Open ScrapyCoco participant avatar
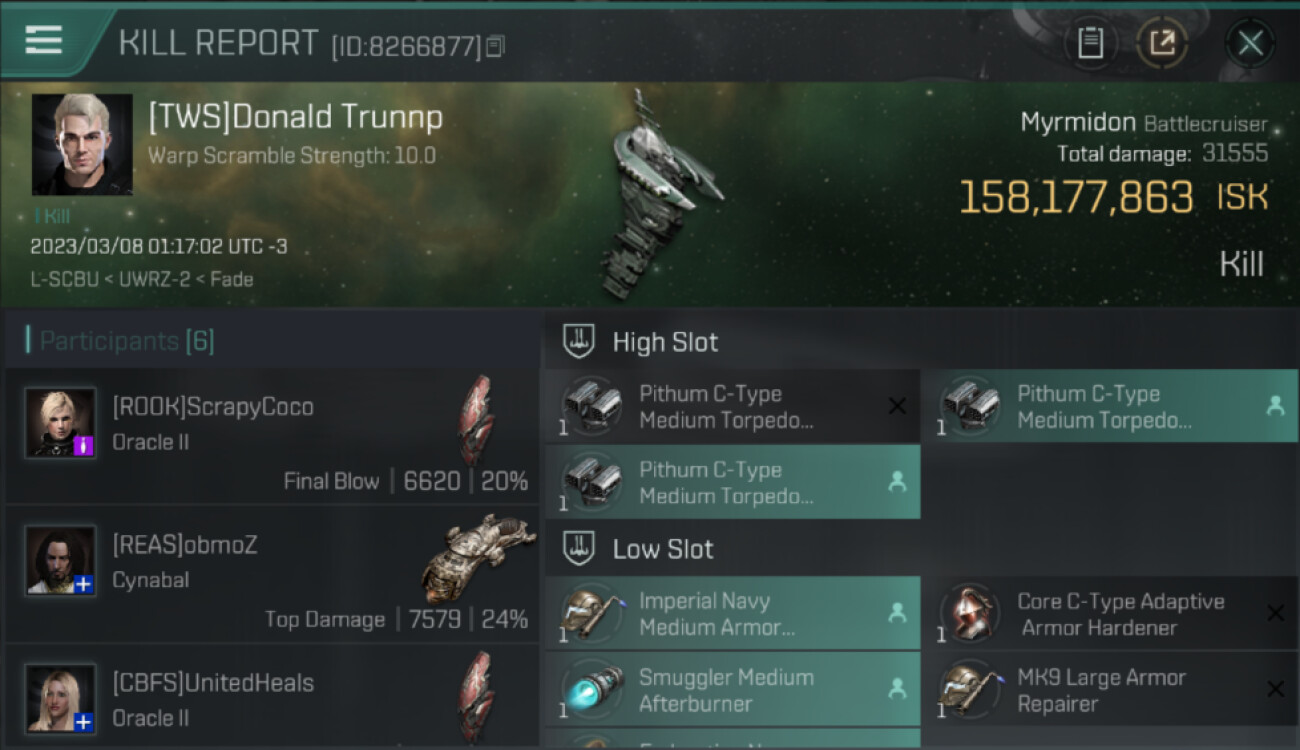 coord(61,424)
